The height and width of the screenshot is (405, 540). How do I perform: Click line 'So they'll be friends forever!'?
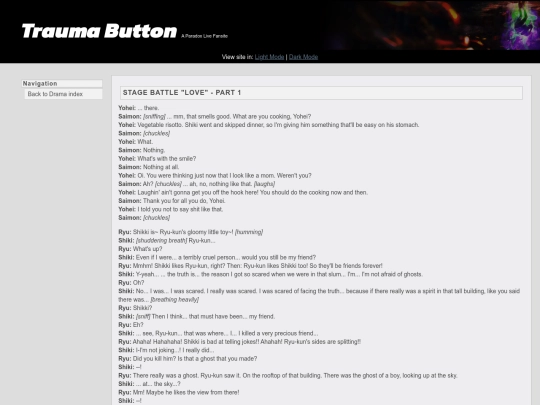[x=250, y=266]
